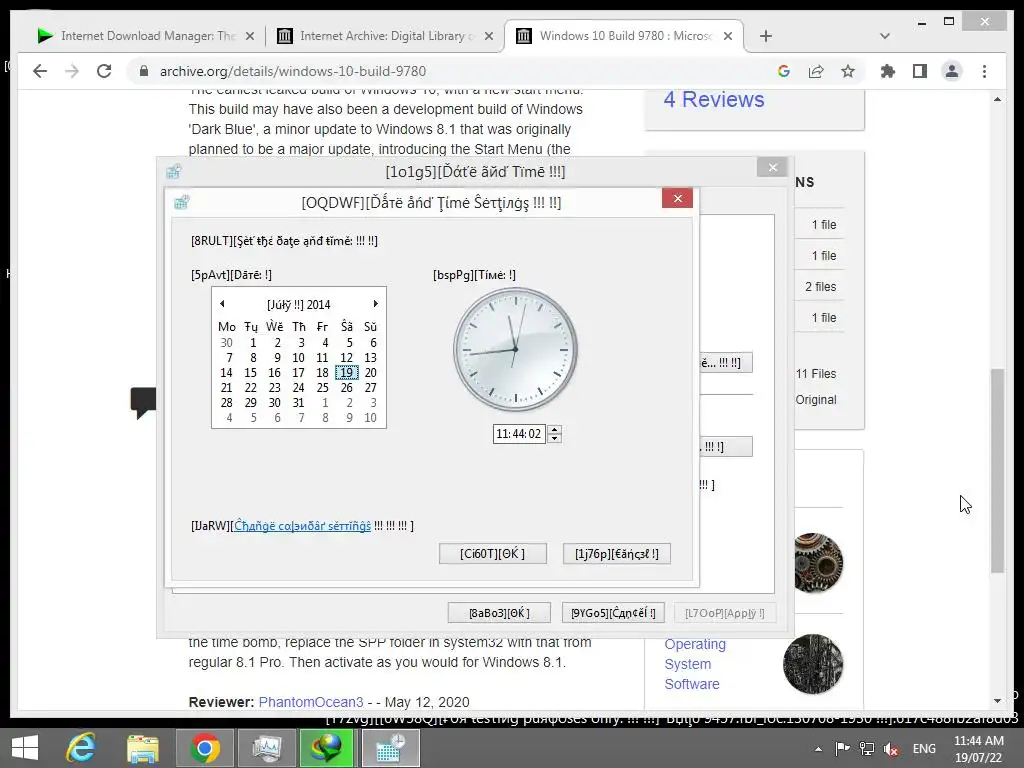Screen dimensions: 1024x768
Task: Click the 11:44:02 time field
Action: tap(519, 434)
